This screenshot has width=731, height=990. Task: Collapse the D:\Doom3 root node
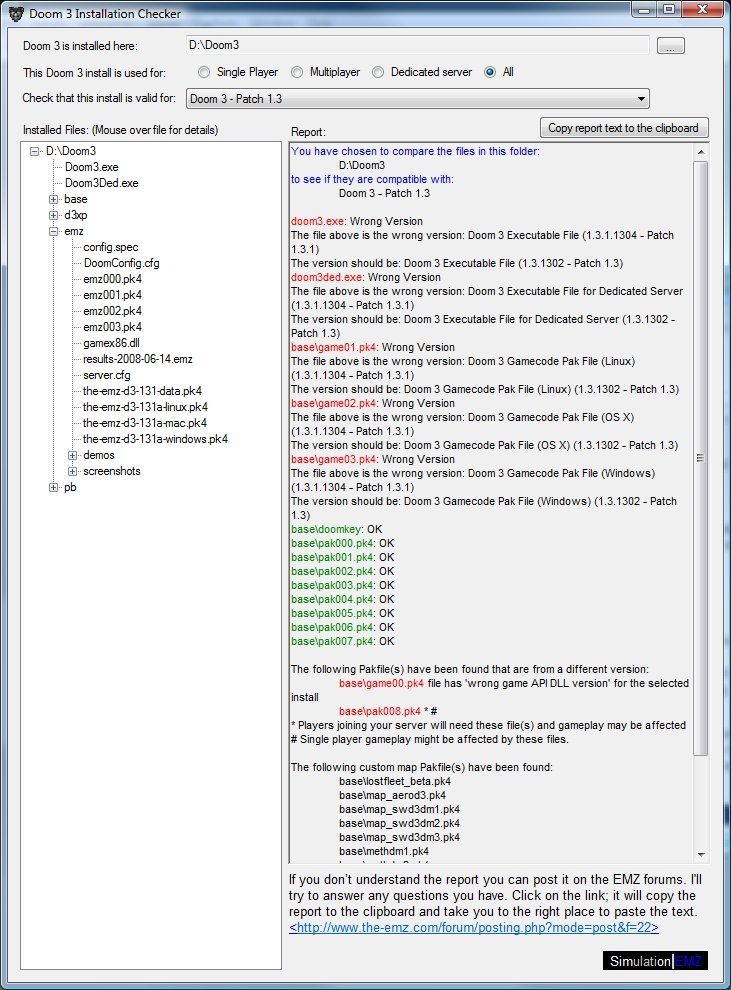tap(35, 152)
